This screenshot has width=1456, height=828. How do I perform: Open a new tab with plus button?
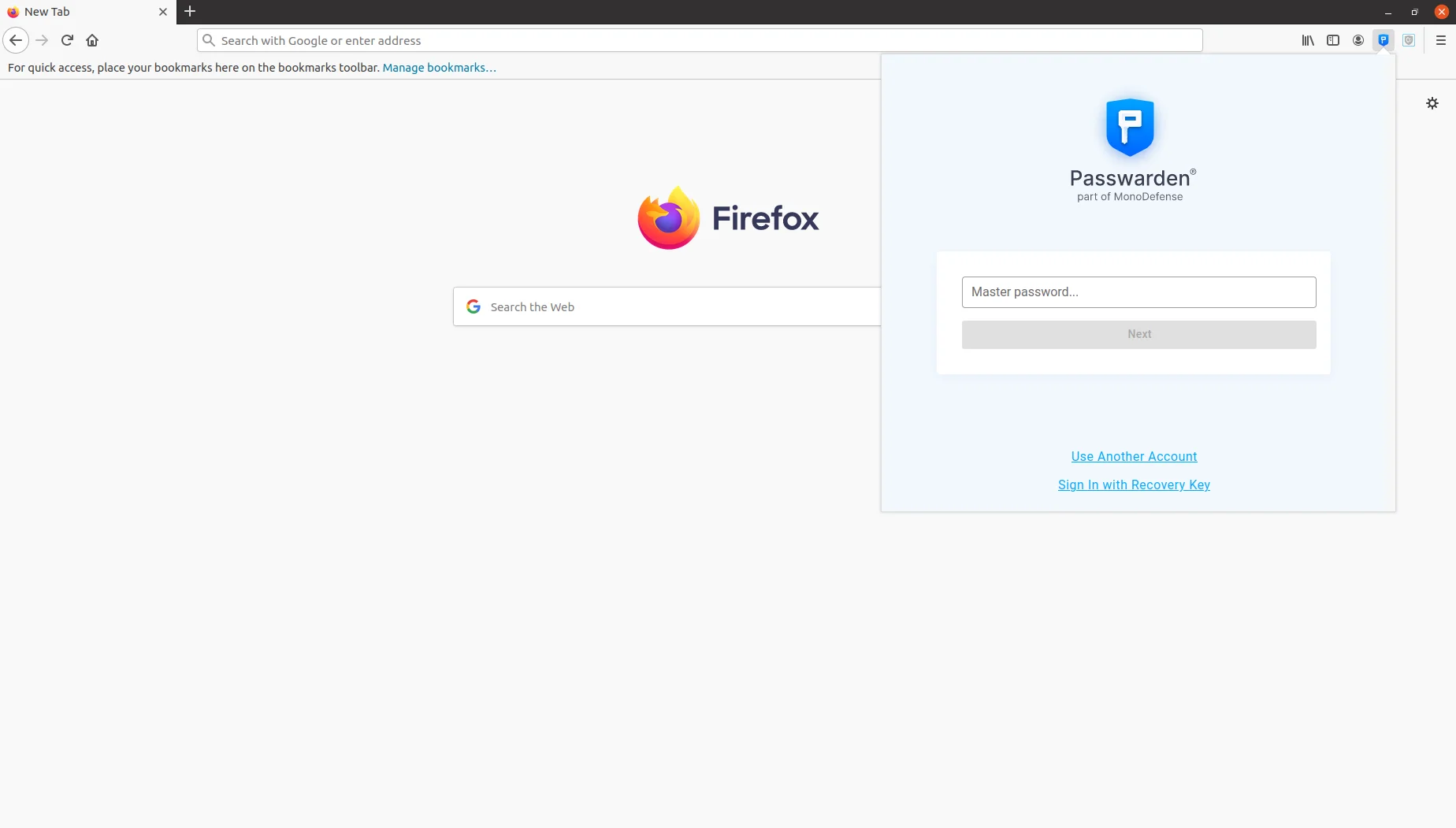tap(190, 12)
